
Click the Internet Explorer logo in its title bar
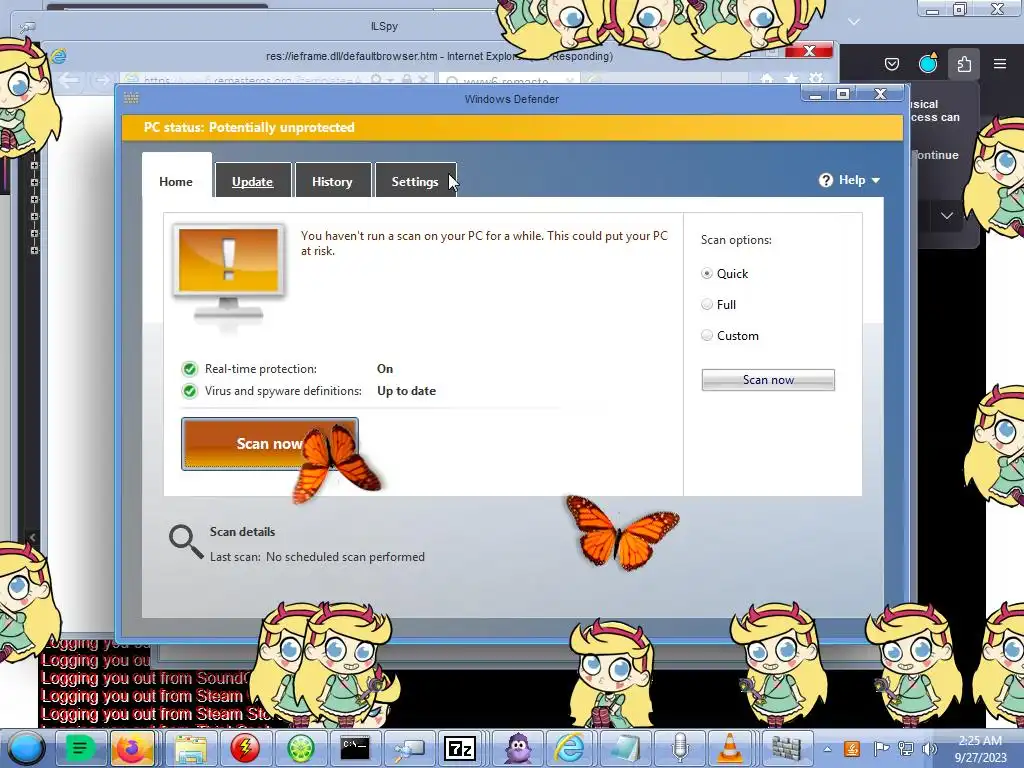pyautogui.click(x=59, y=56)
